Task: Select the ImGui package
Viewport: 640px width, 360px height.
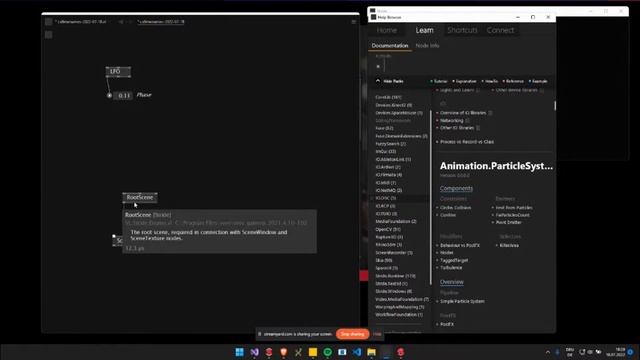Action: (x=385, y=151)
